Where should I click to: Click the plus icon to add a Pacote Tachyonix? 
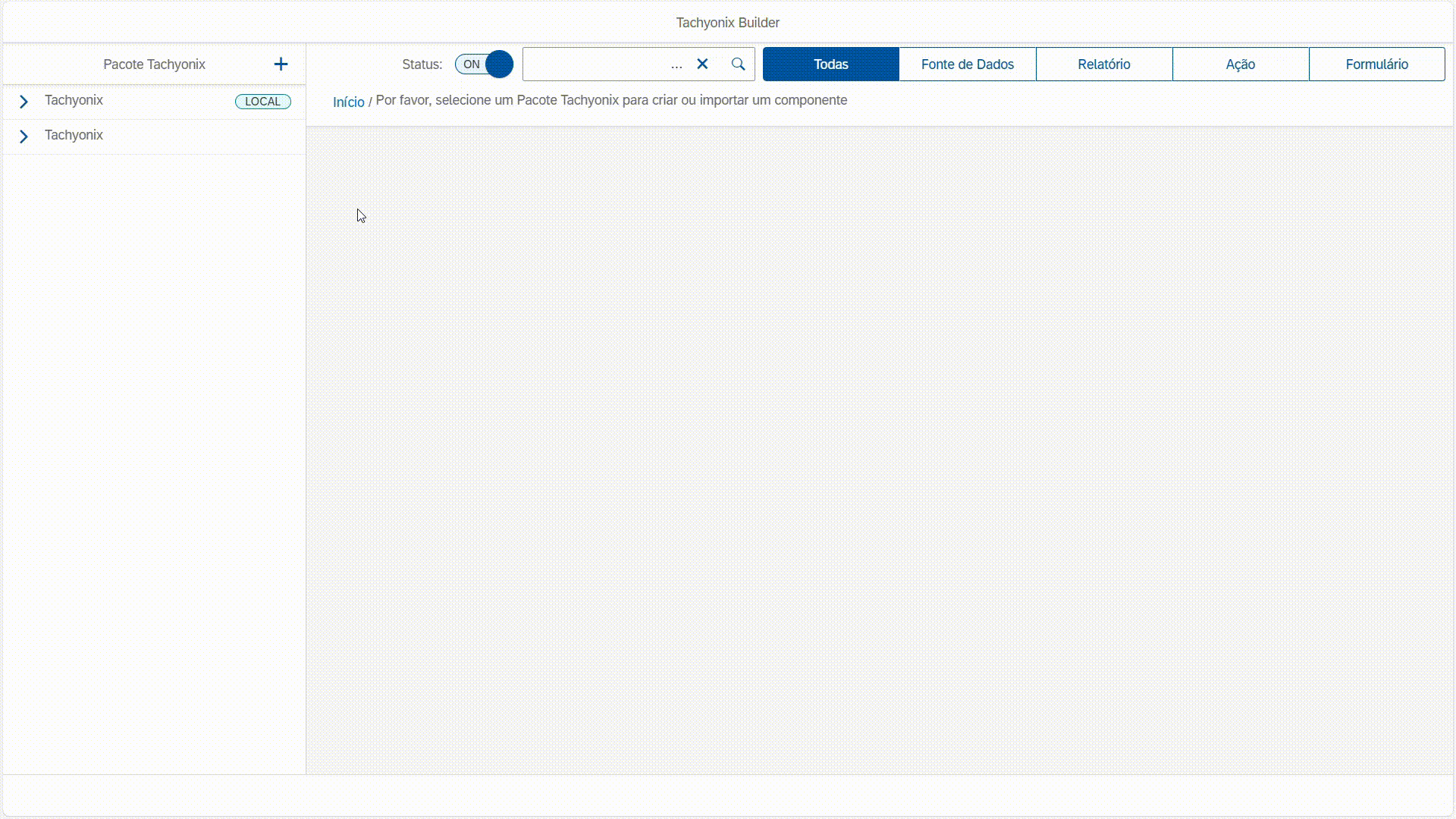(x=281, y=64)
